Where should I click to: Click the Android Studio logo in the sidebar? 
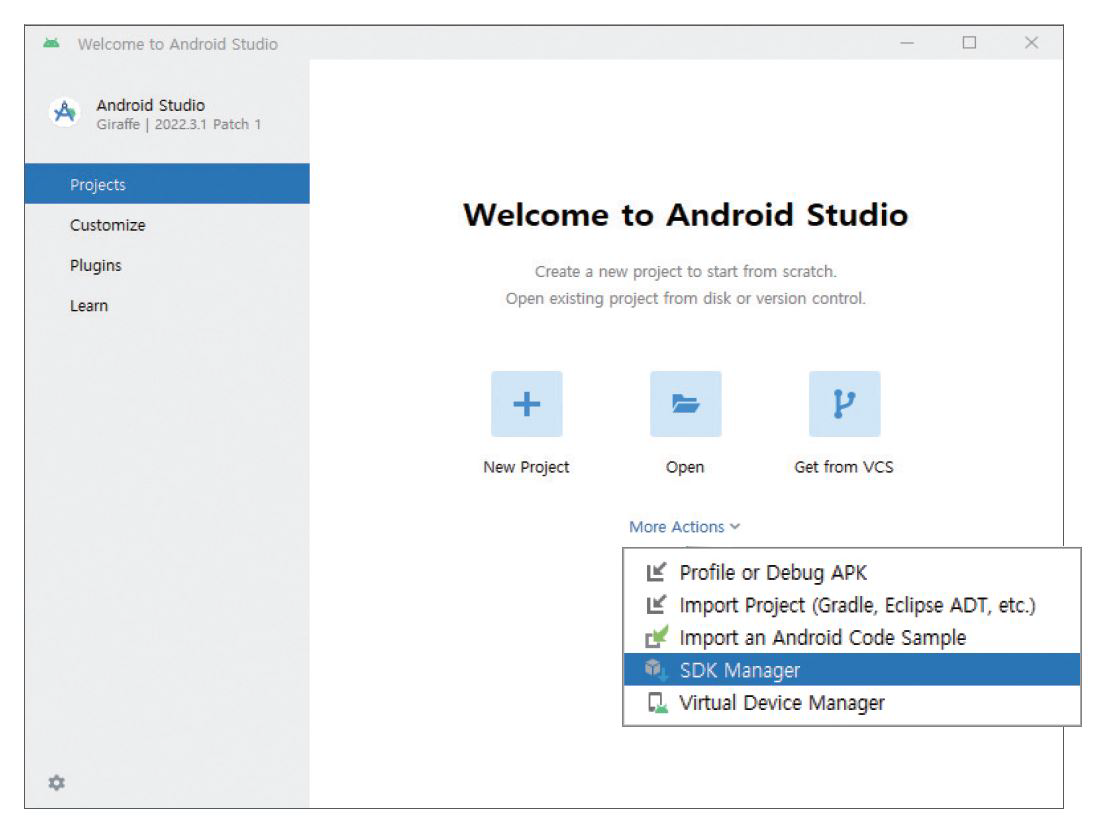pyautogui.click(x=65, y=112)
